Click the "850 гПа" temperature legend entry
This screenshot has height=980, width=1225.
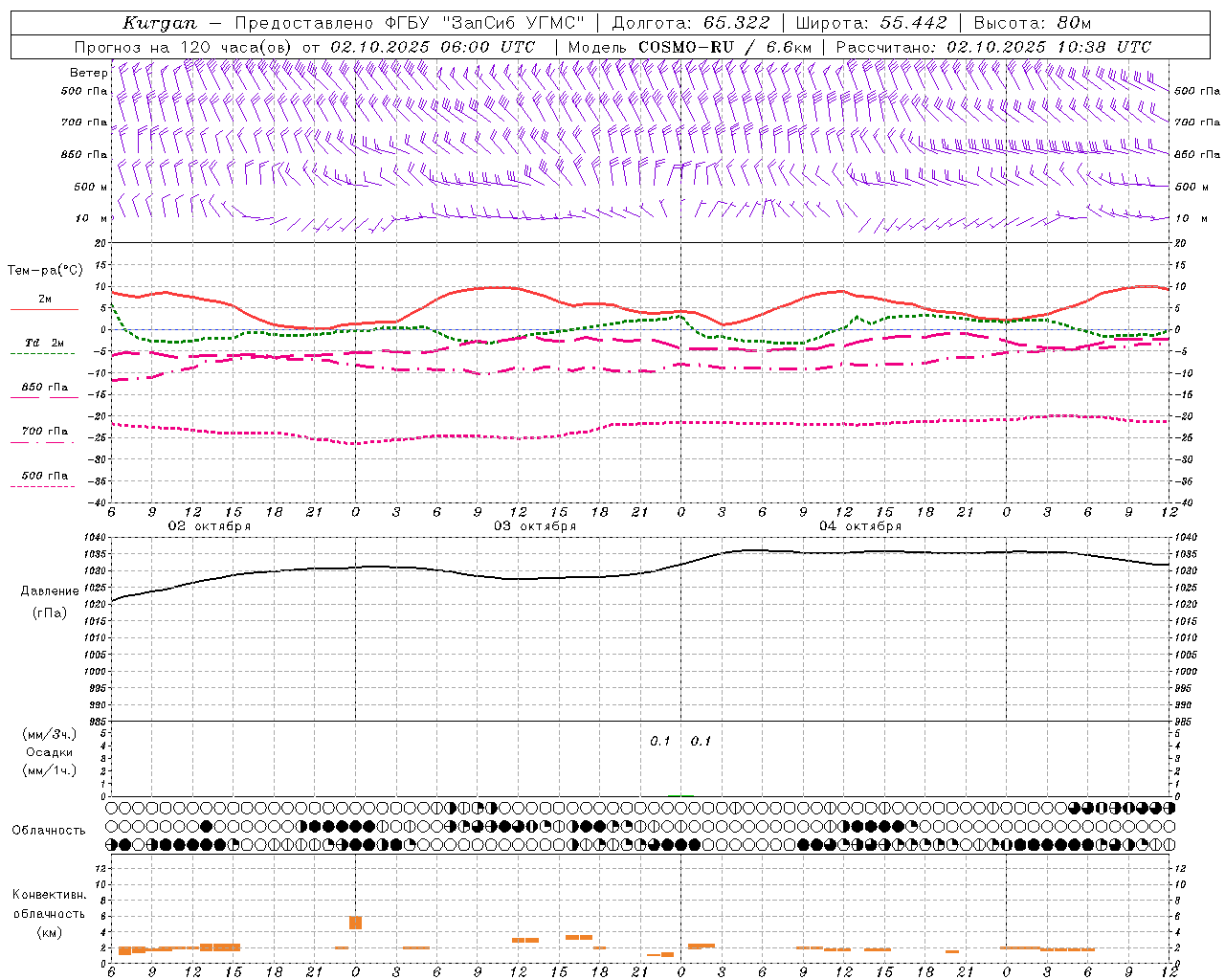click(x=45, y=388)
